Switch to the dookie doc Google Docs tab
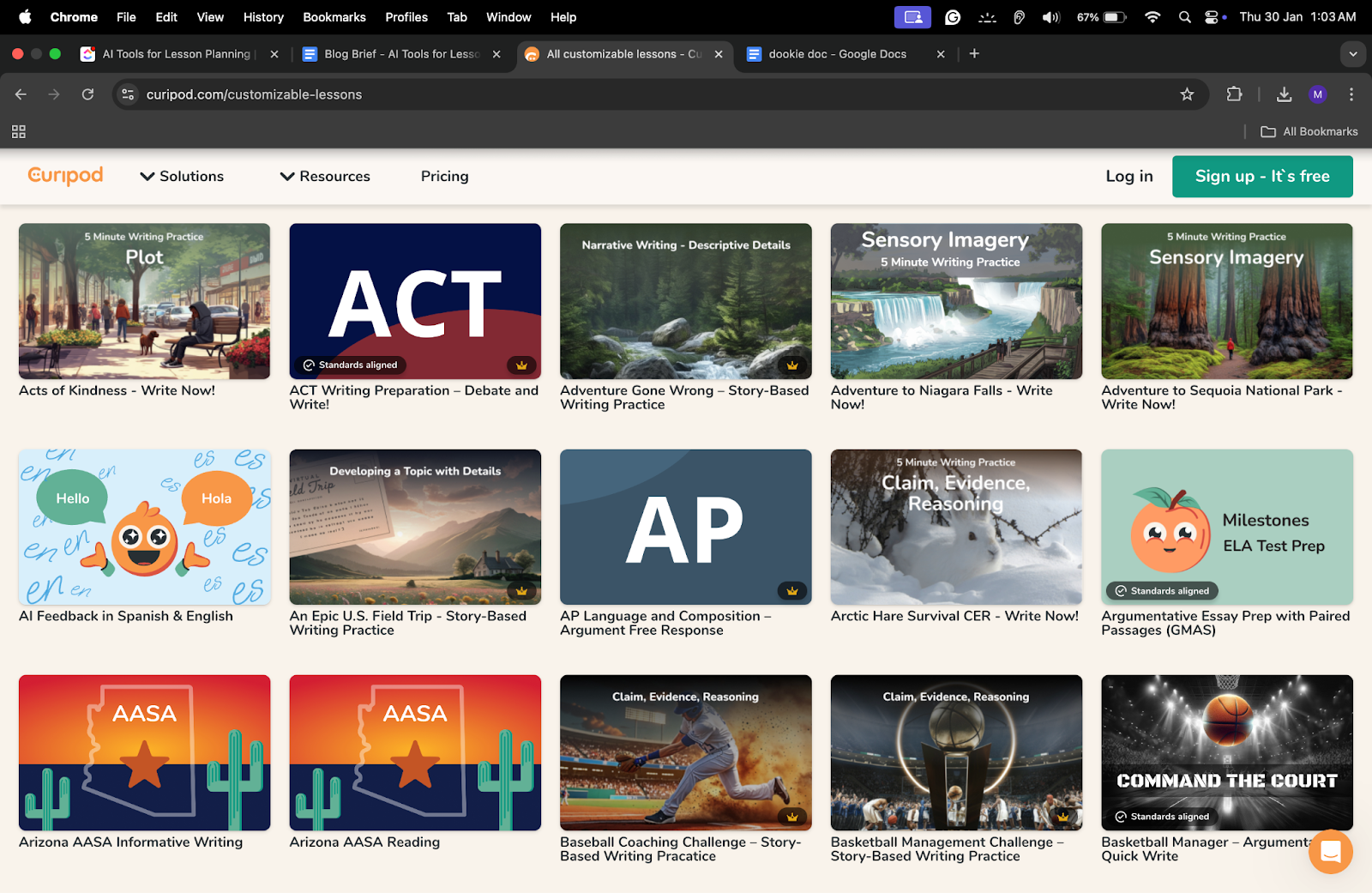This screenshot has width=1372, height=893. click(836, 53)
